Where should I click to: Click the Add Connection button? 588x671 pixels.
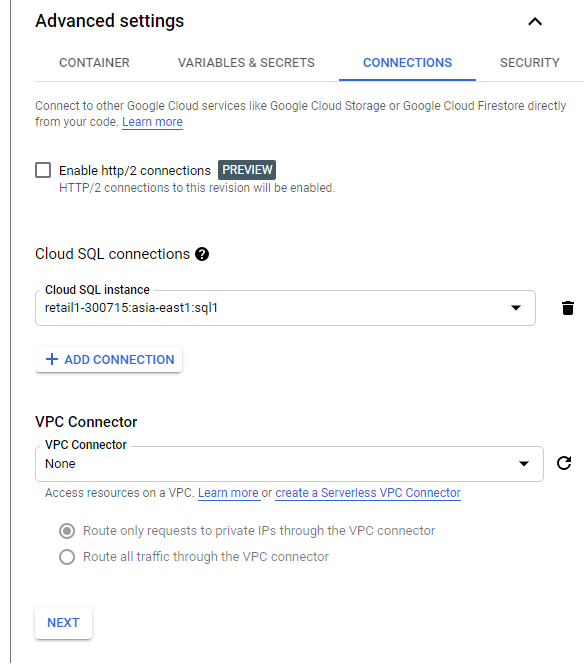[x=109, y=360]
